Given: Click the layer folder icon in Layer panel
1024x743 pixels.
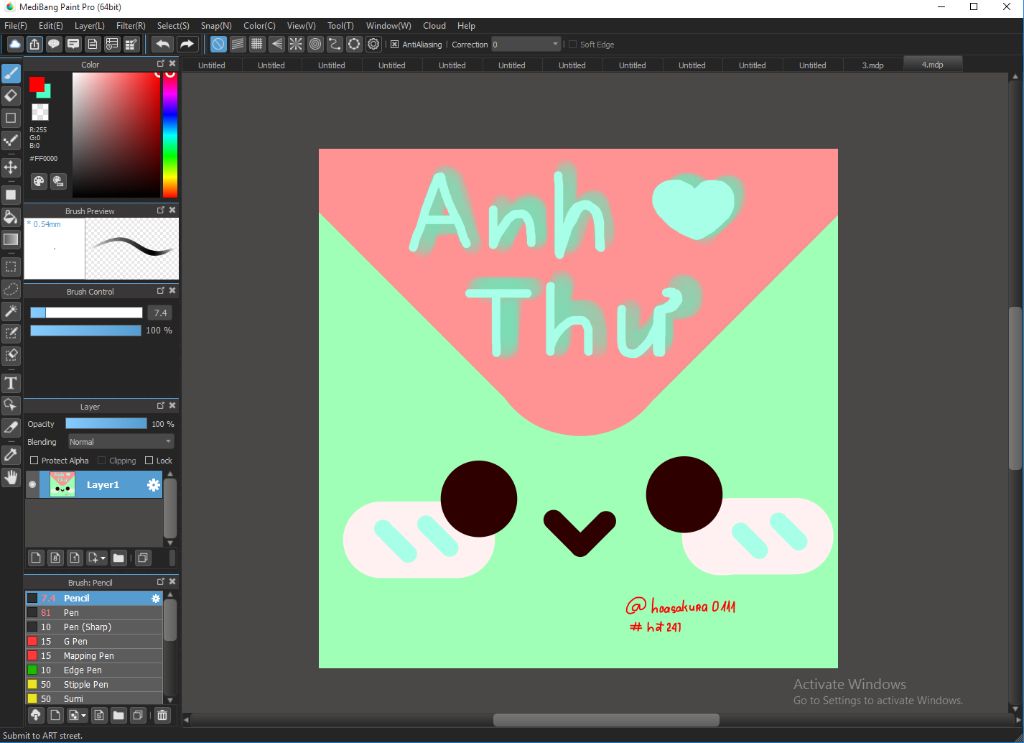Looking at the screenshot, I should tap(118, 558).
